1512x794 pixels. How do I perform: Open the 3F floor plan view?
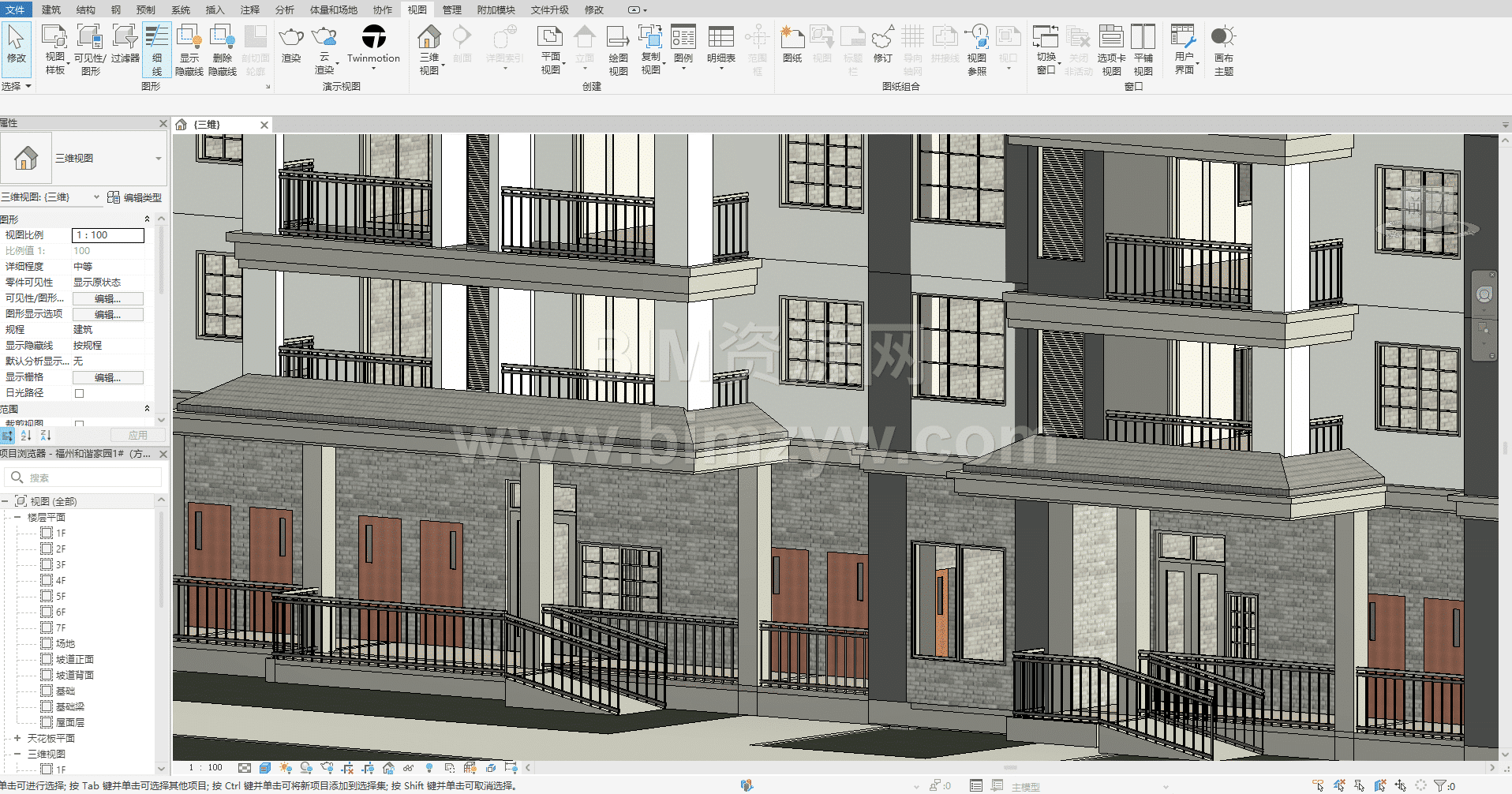pos(61,565)
